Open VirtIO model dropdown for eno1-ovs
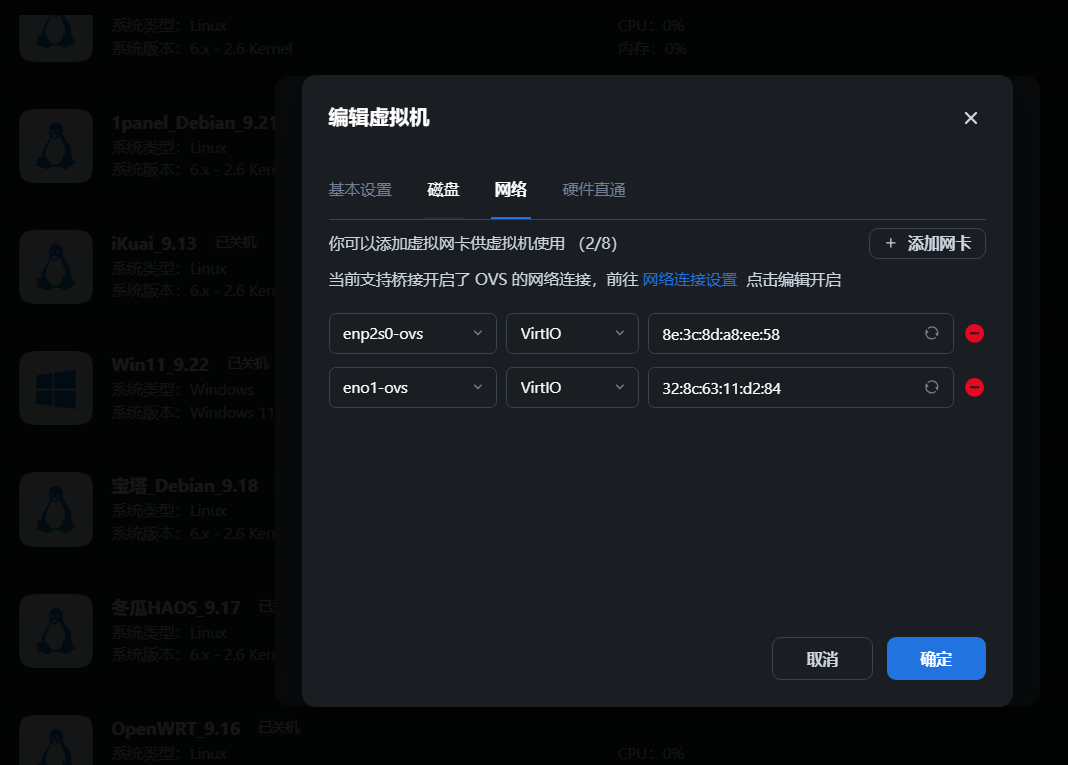 point(572,387)
